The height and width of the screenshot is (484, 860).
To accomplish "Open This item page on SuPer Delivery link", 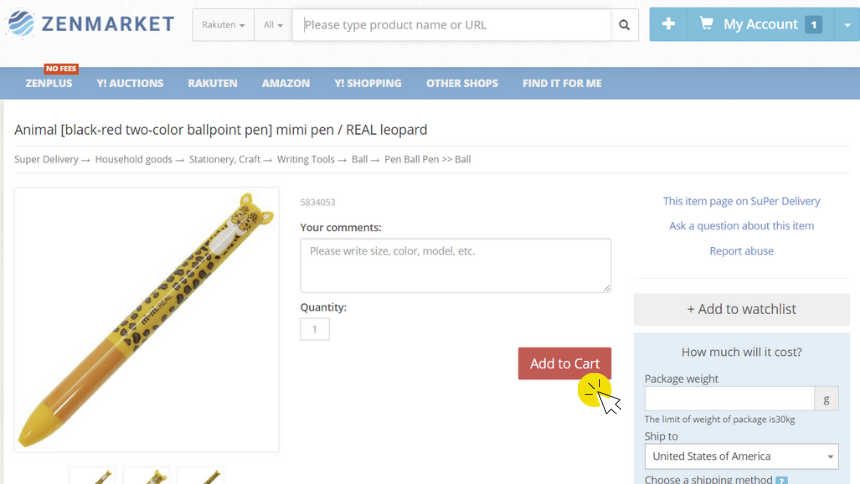I will point(742,201).
